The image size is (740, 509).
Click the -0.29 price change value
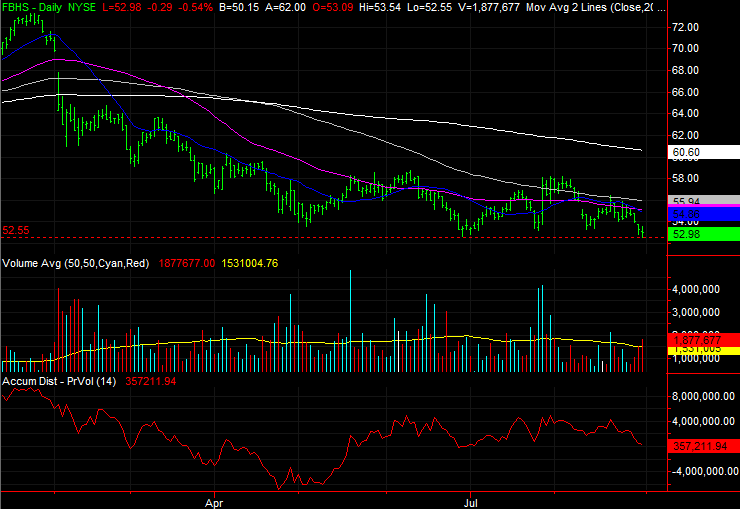click(x=159, y=7)
